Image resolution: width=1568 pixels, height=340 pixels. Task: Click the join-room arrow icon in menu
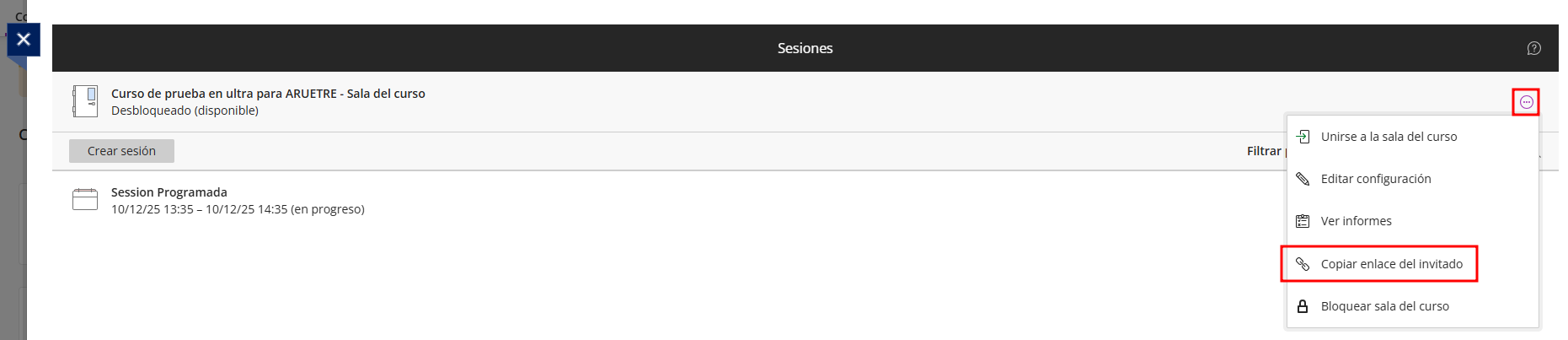(1303, 137)
